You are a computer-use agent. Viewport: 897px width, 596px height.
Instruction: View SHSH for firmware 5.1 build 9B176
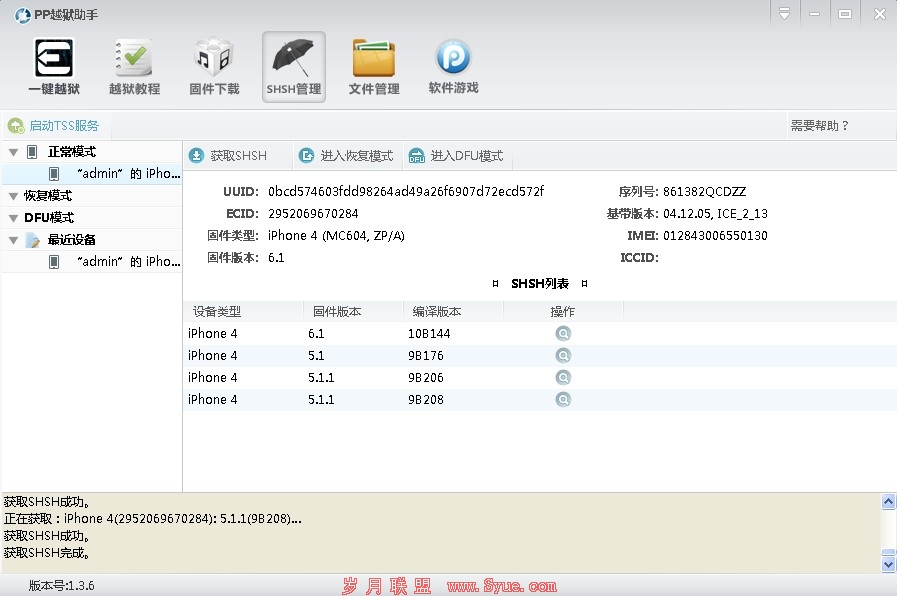pyautogui.click(x=563, y=356)
